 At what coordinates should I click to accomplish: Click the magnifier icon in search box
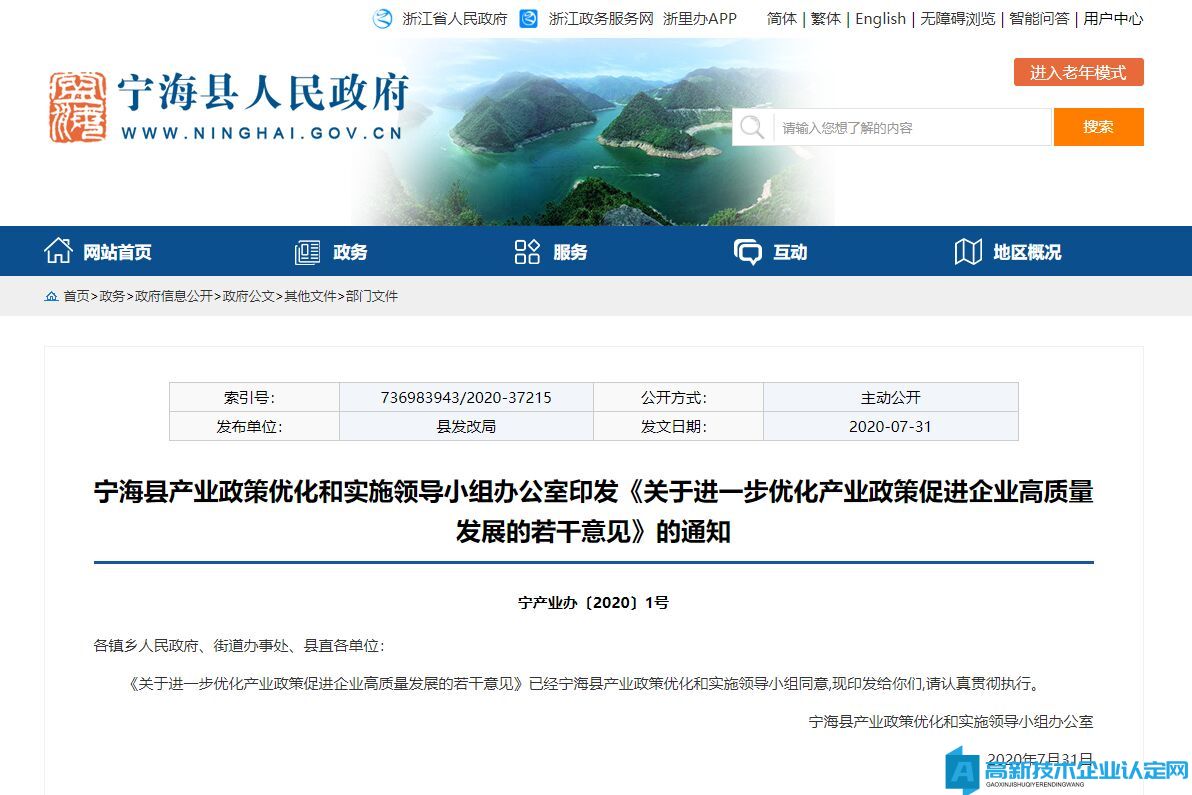pyautogui.click(x=752, y=127)
